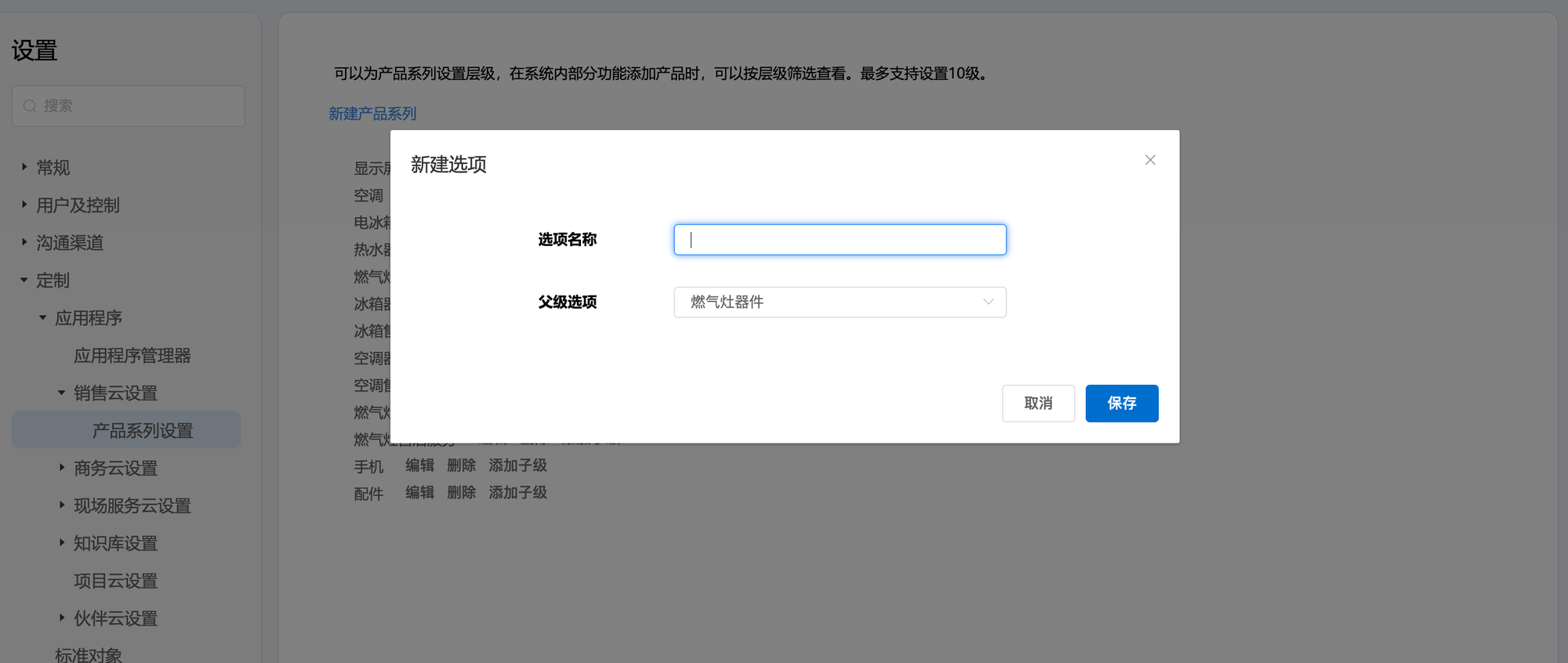Viewport: 1568px width, 663px height.
Task: Expand 商务云设置 in sidebar
Action: (62, 468)
